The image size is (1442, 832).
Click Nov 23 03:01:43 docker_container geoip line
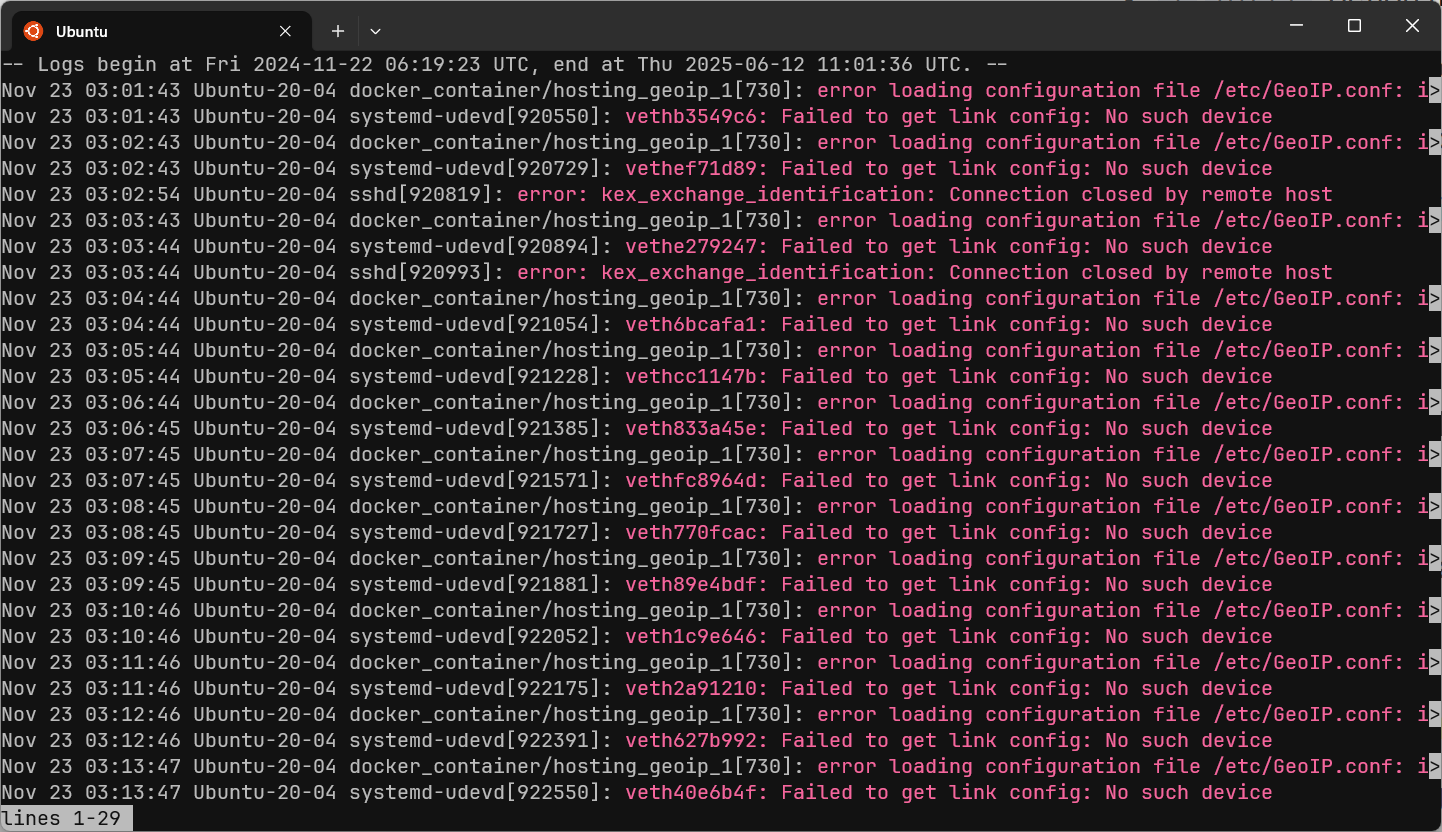pyautogui.click(x=721, y=90)
